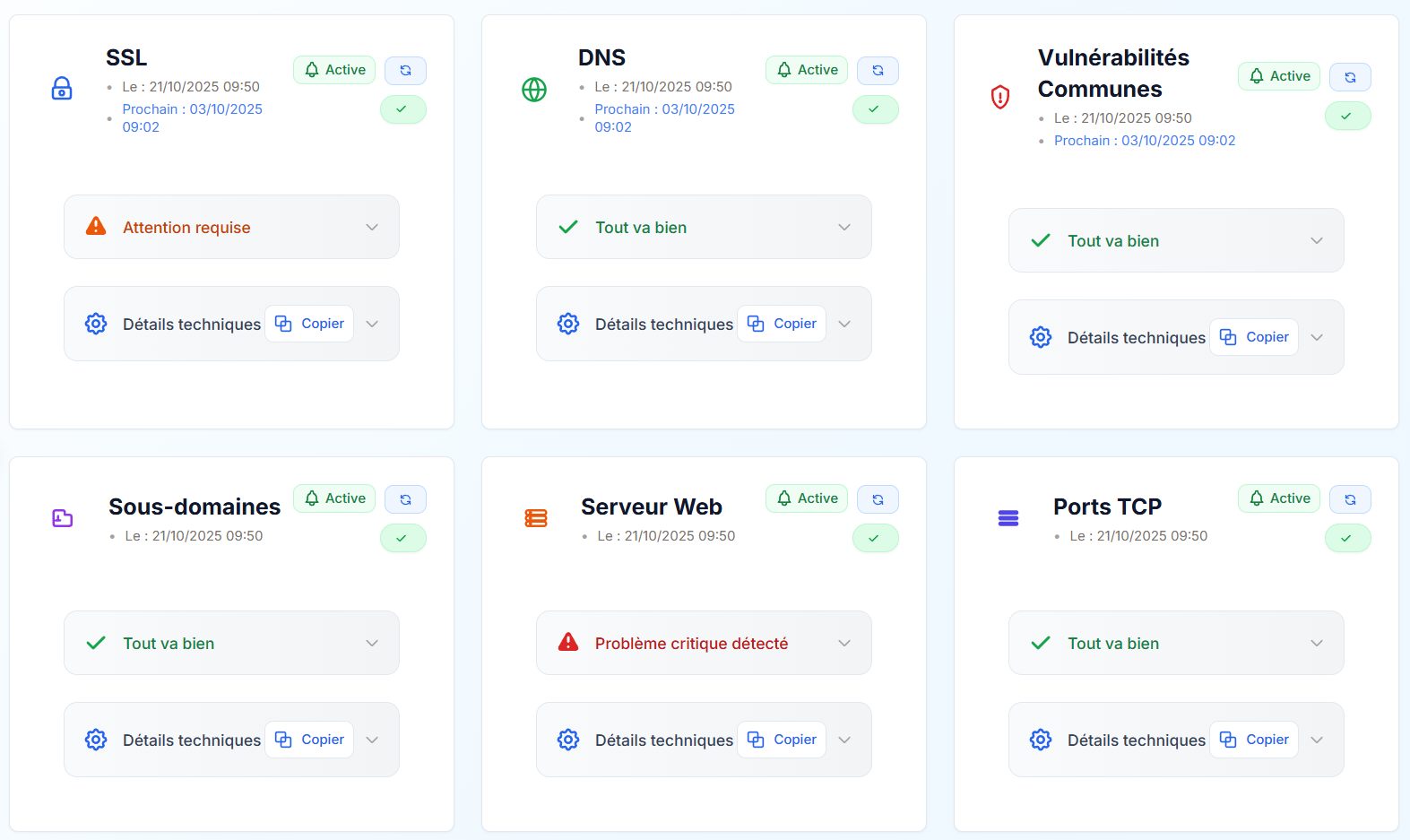The image size is (1410, 840).
Task: Click green checkmark status pill on DNS card
Action: pos(875,109)
